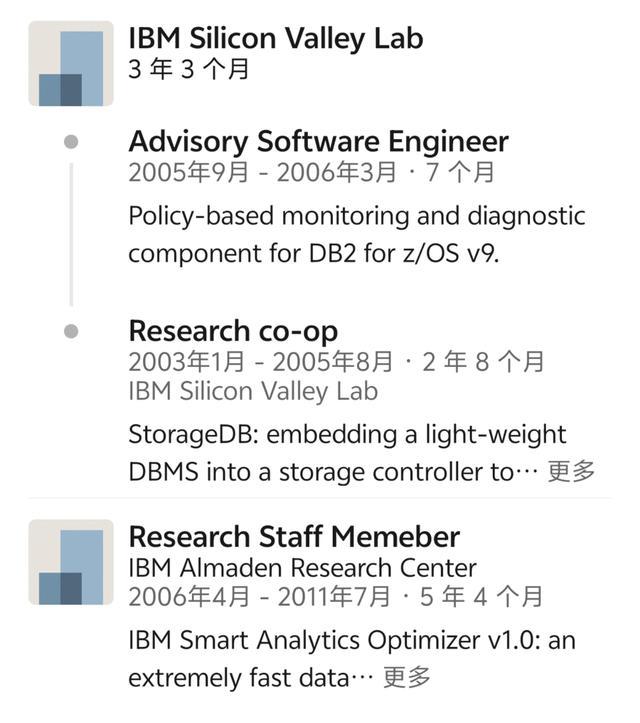Click the vertical timeline connector line

[x=71, y=234]
